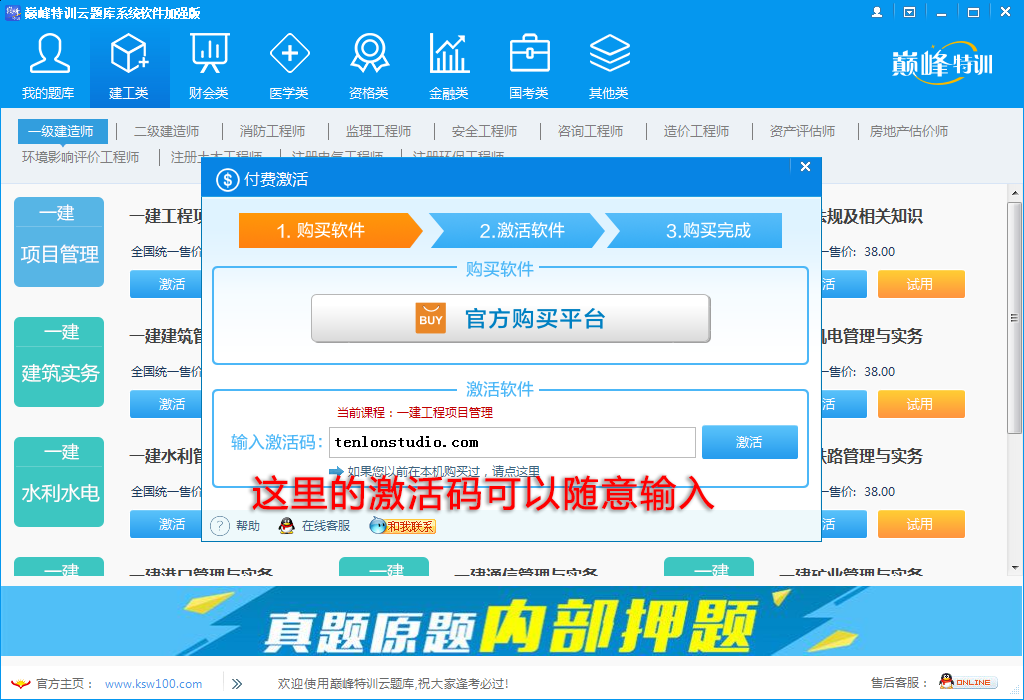Open the 财会类 category icon
The height and width of the screenshot is (700, 1024).
coord(208,55)
